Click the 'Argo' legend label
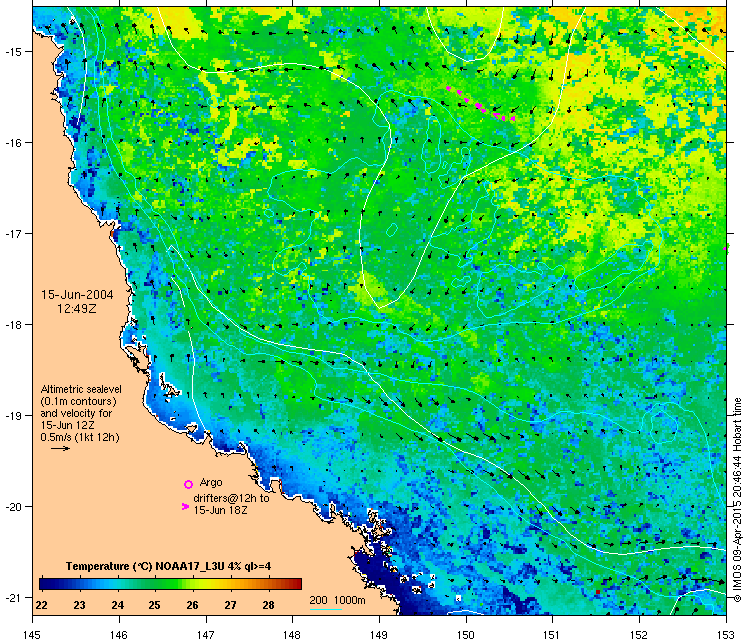 click(x=211, y=482)
